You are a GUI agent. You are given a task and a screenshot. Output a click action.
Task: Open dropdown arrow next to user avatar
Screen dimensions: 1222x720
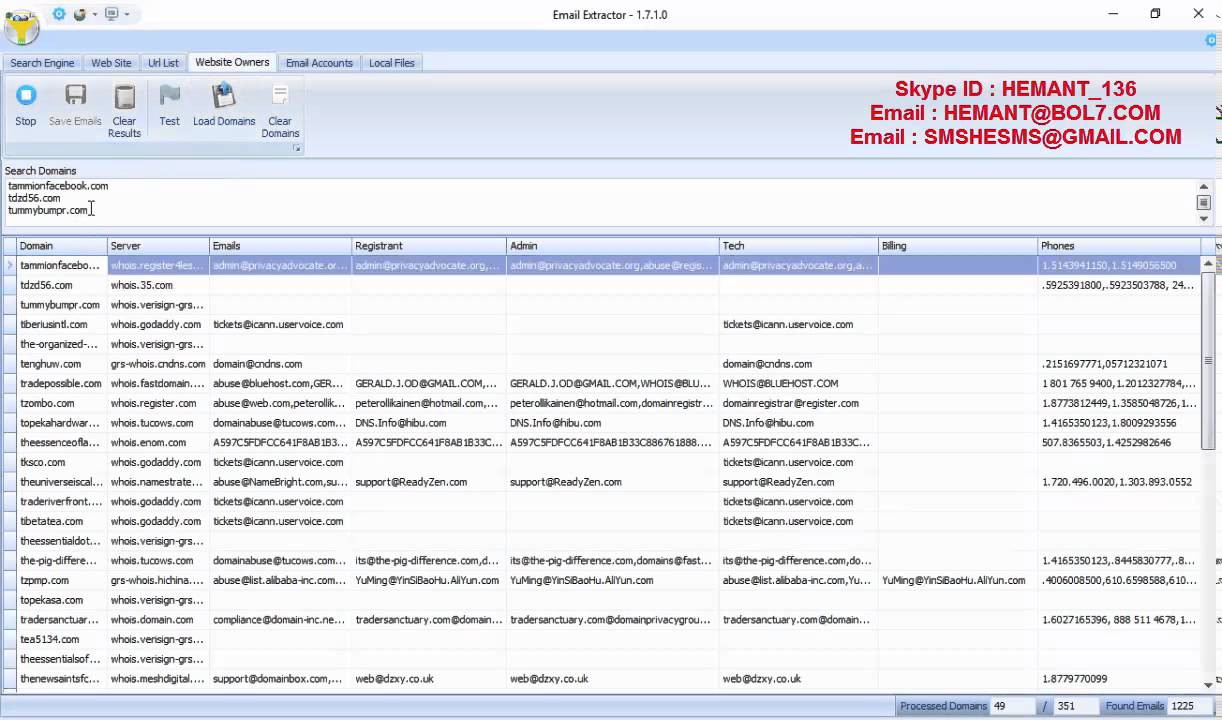click(95, 14)
